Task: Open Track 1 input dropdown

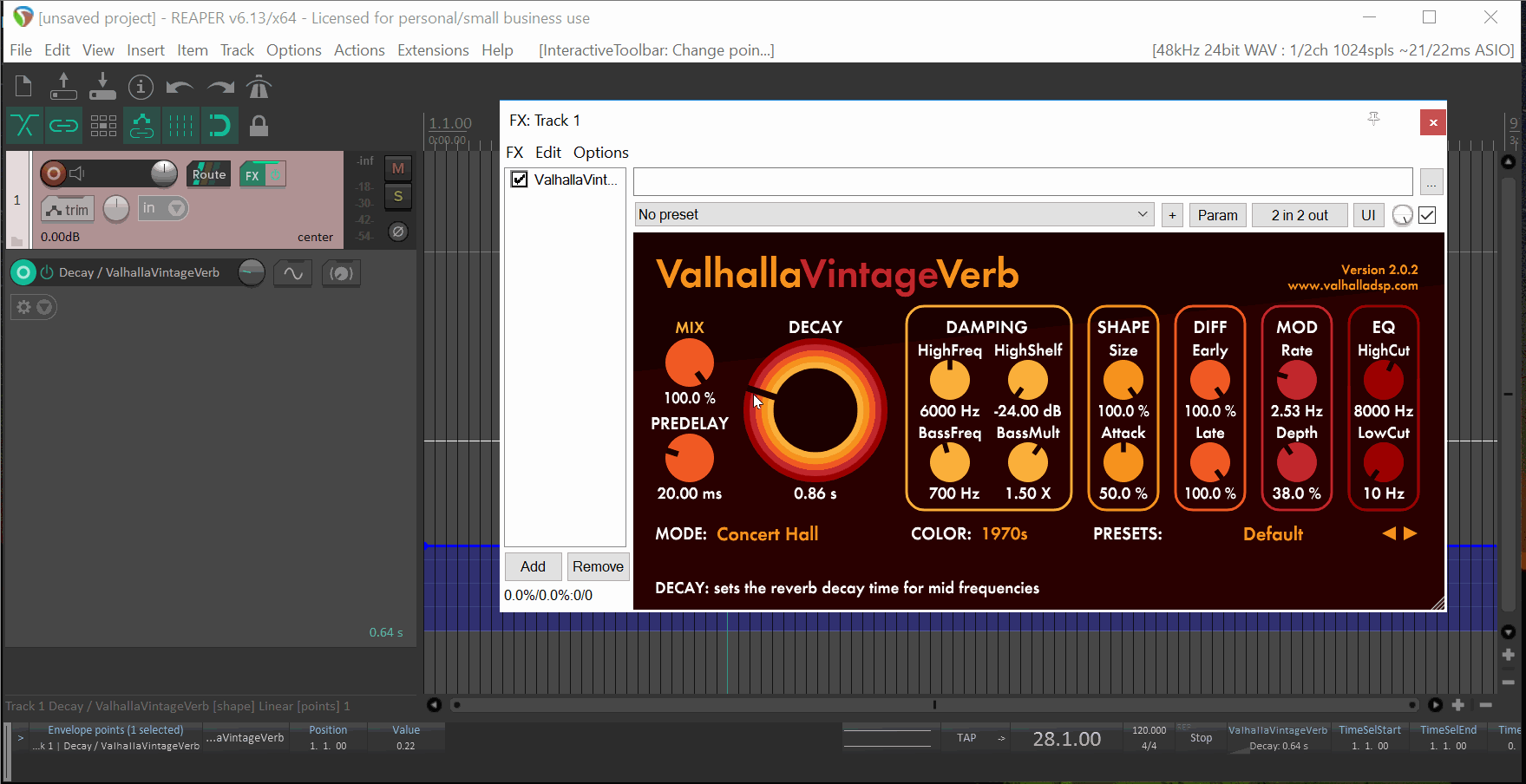Action: pos(163,208)
